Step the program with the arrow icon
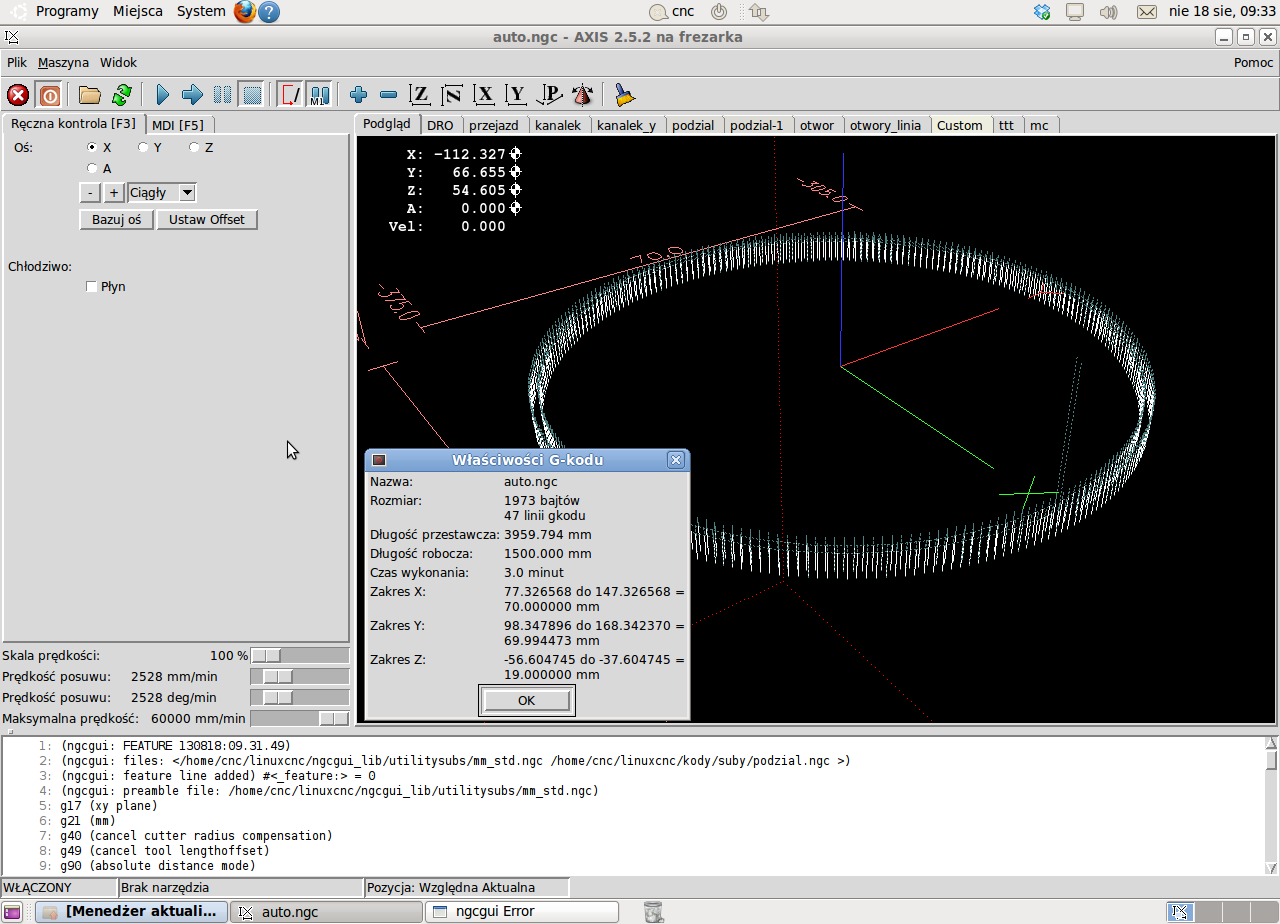The height and width of the screenshot is (924, 1280). tap(193, 95)
